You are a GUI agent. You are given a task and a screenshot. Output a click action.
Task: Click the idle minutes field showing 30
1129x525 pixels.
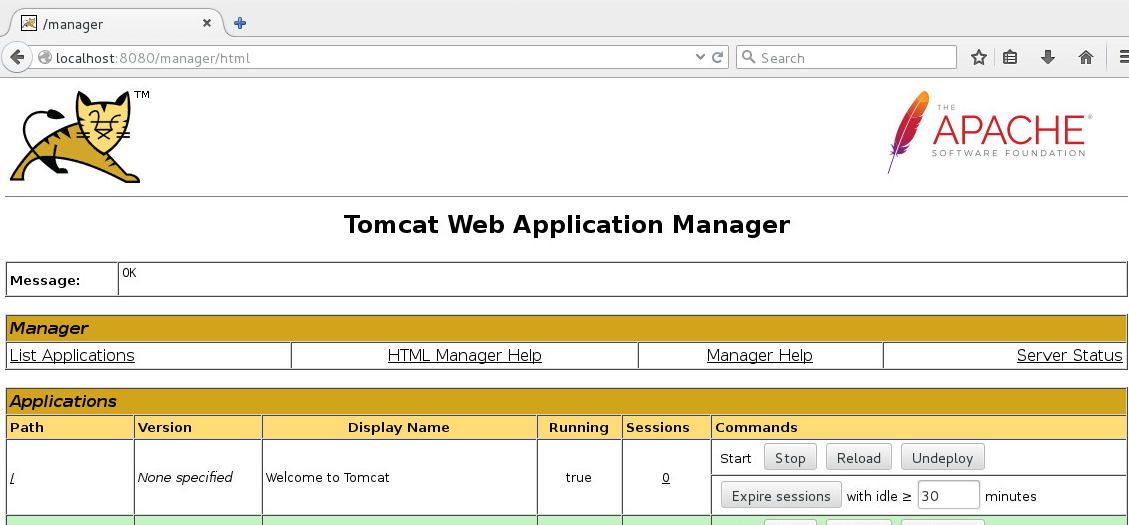point(948,496)
